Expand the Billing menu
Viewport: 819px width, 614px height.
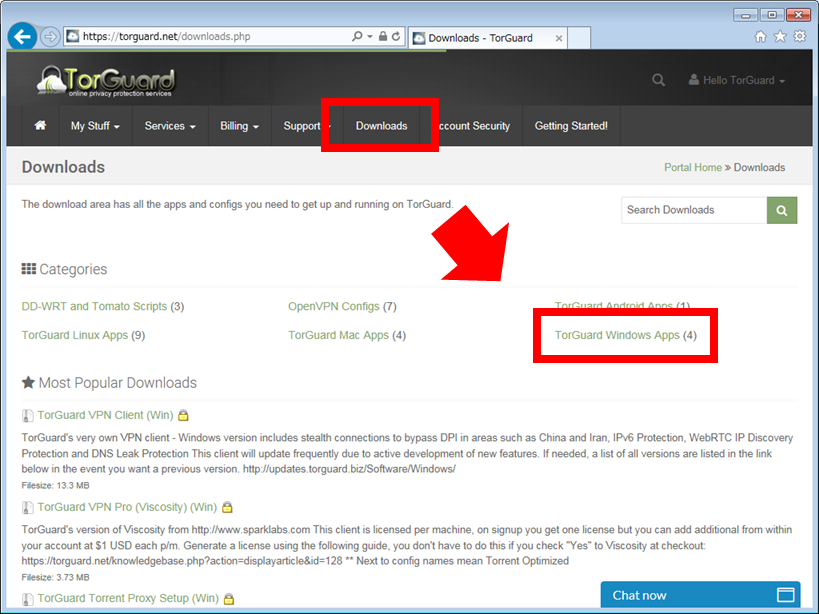(240, 126)
